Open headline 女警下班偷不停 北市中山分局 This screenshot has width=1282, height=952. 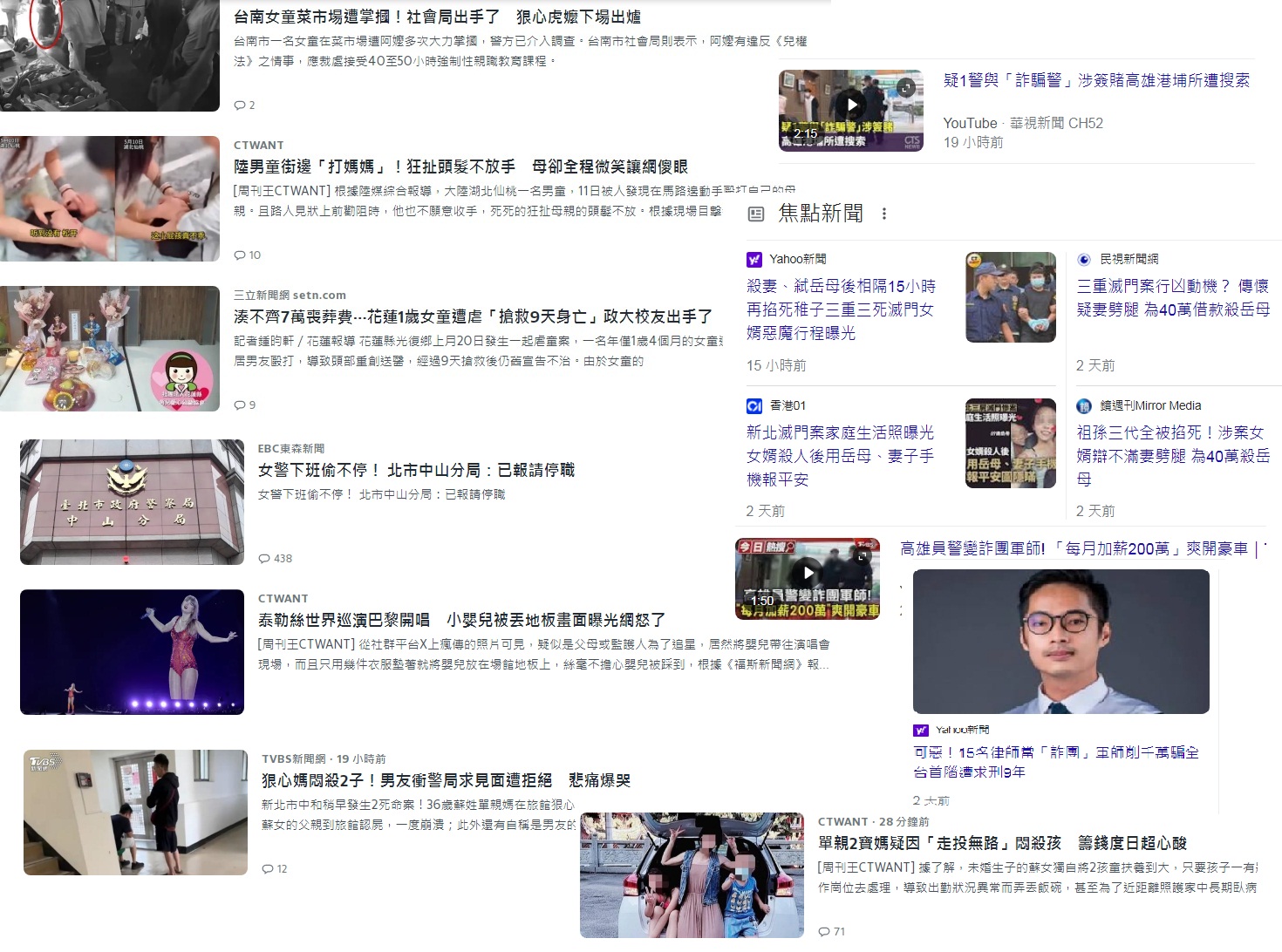[416, 470]
